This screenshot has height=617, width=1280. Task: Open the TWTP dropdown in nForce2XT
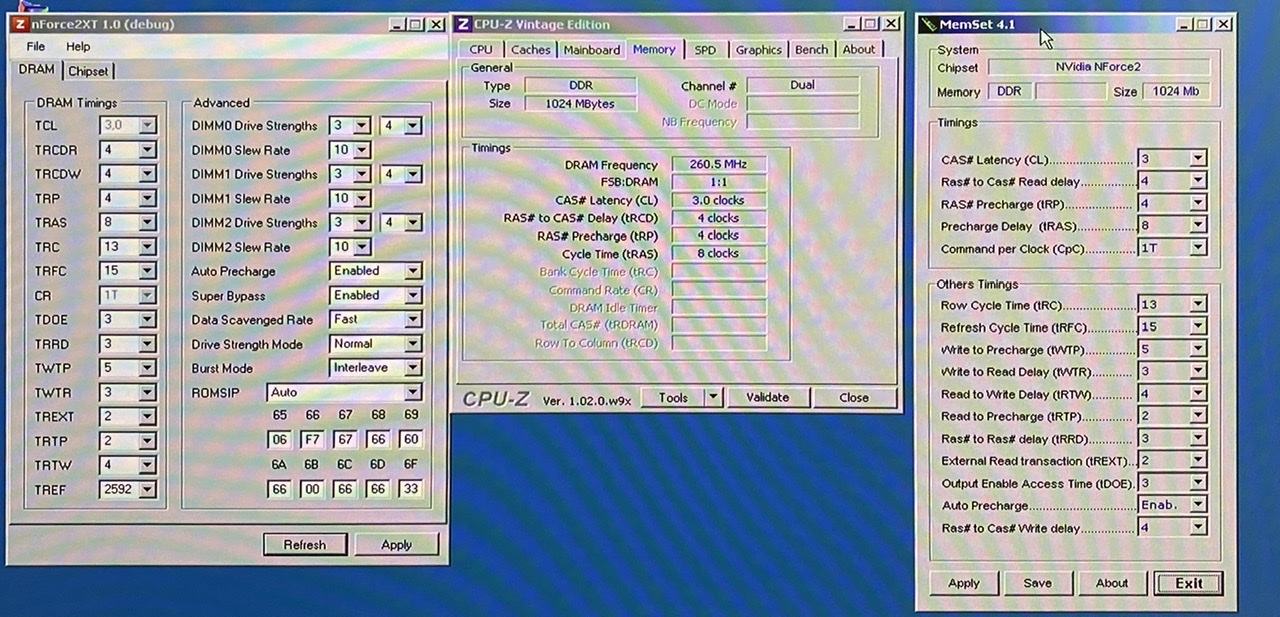[x=147, y=368]
